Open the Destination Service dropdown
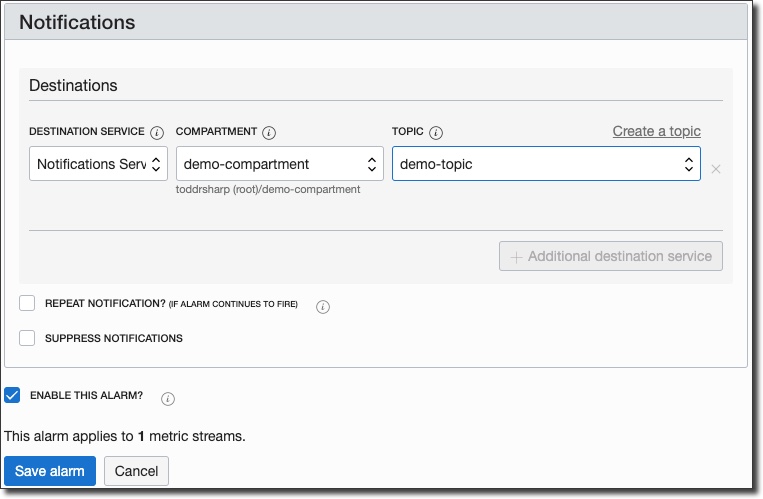This screenshot has height=499, width=763. coord(98,164)
